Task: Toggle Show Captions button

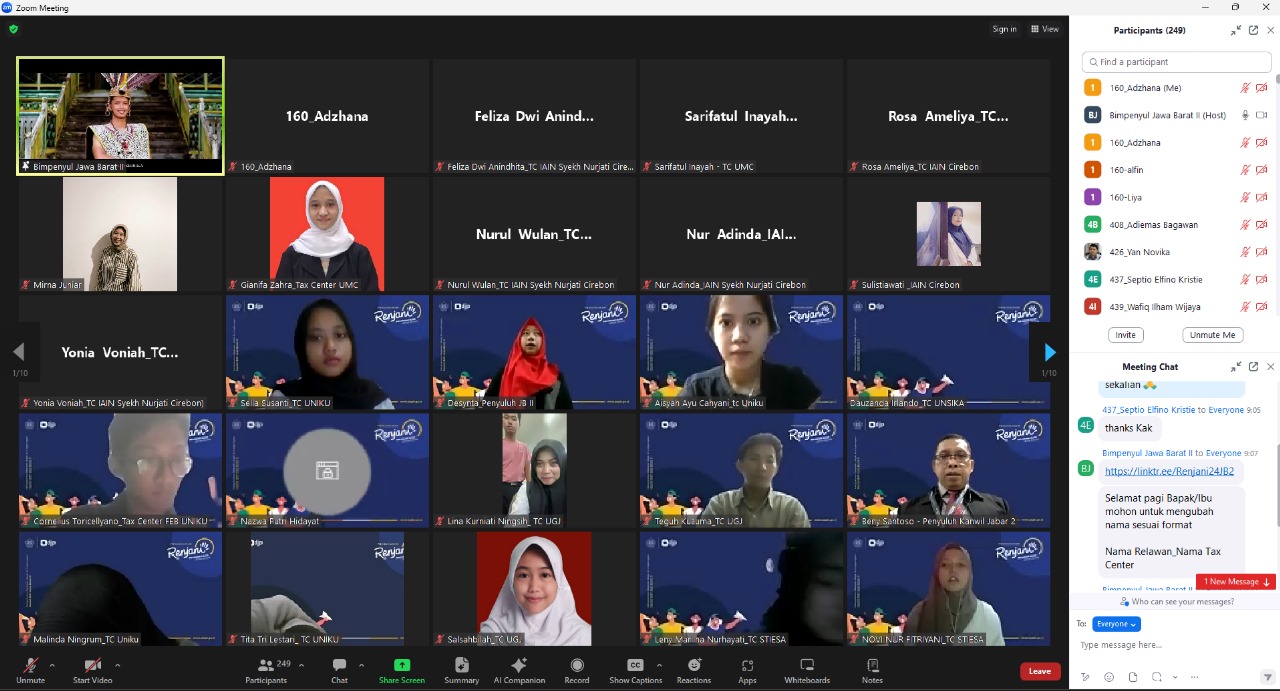Action: click(x=635, y=670)
